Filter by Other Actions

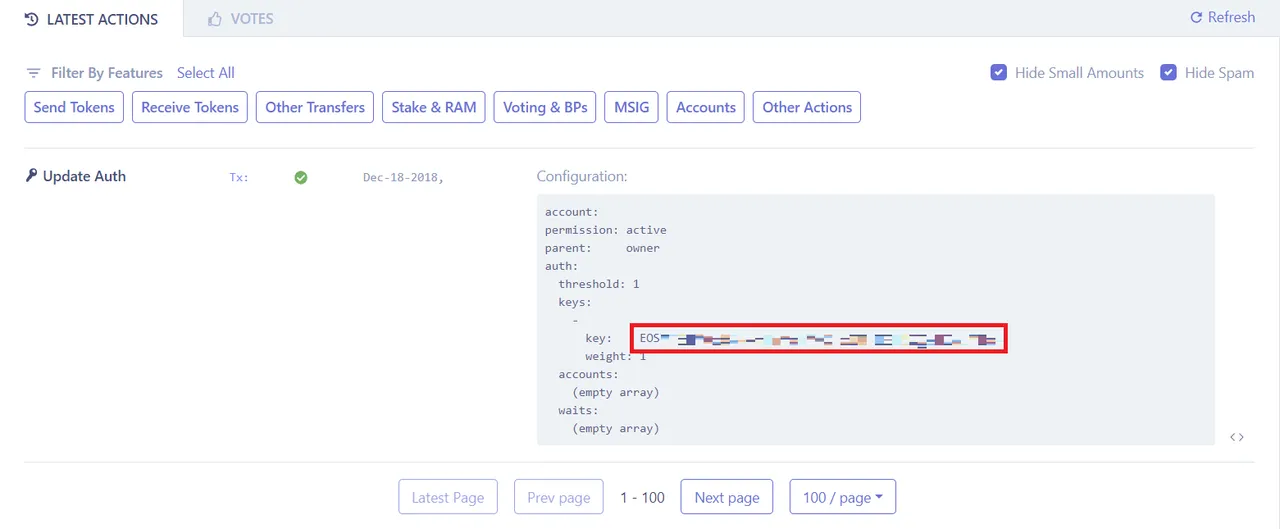[x=807, y=107]
